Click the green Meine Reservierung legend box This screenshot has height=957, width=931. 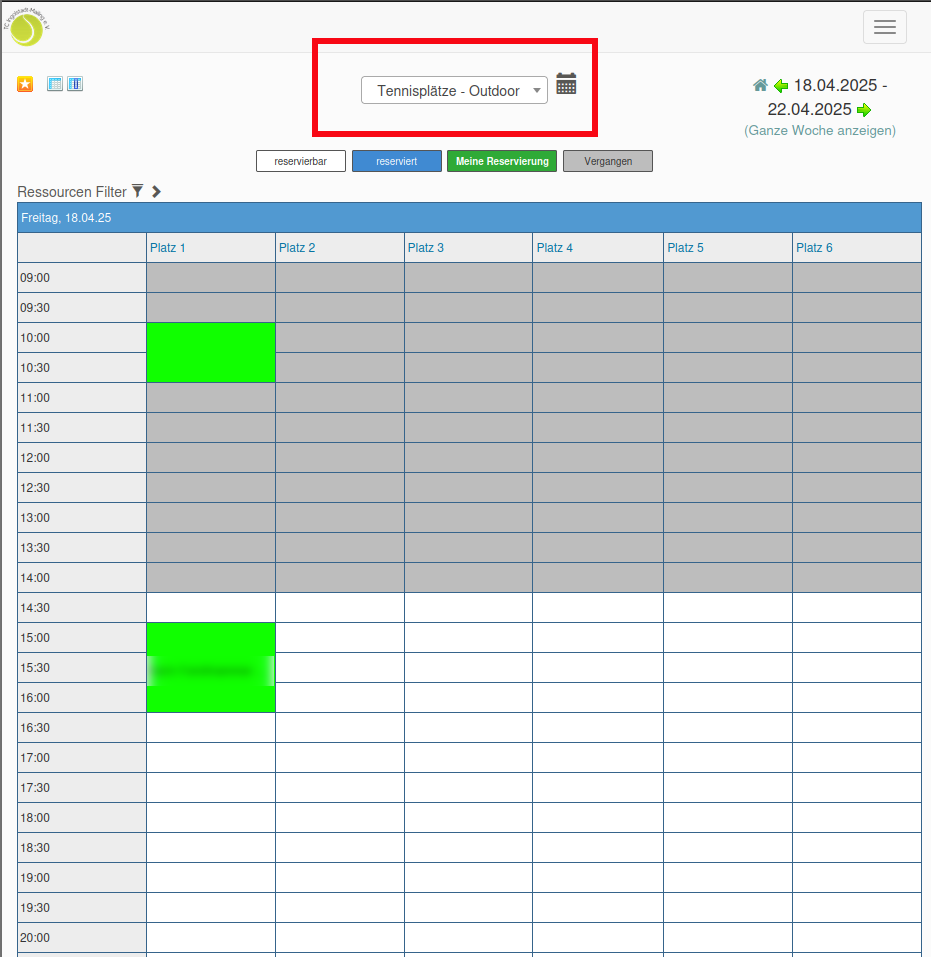tap(502, 161)
